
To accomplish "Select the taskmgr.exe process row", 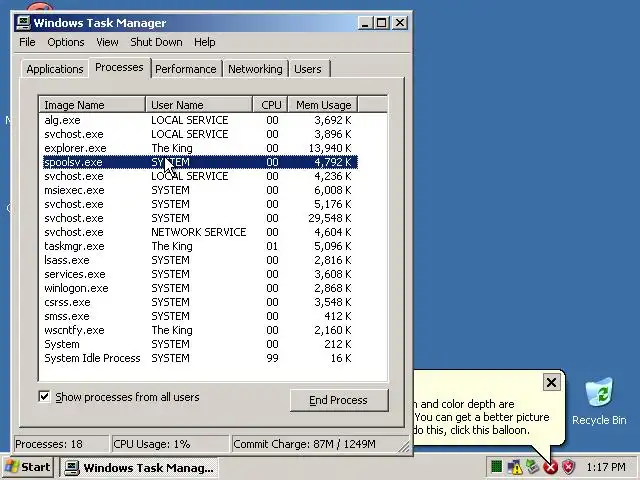I will [x=200, y=246].
